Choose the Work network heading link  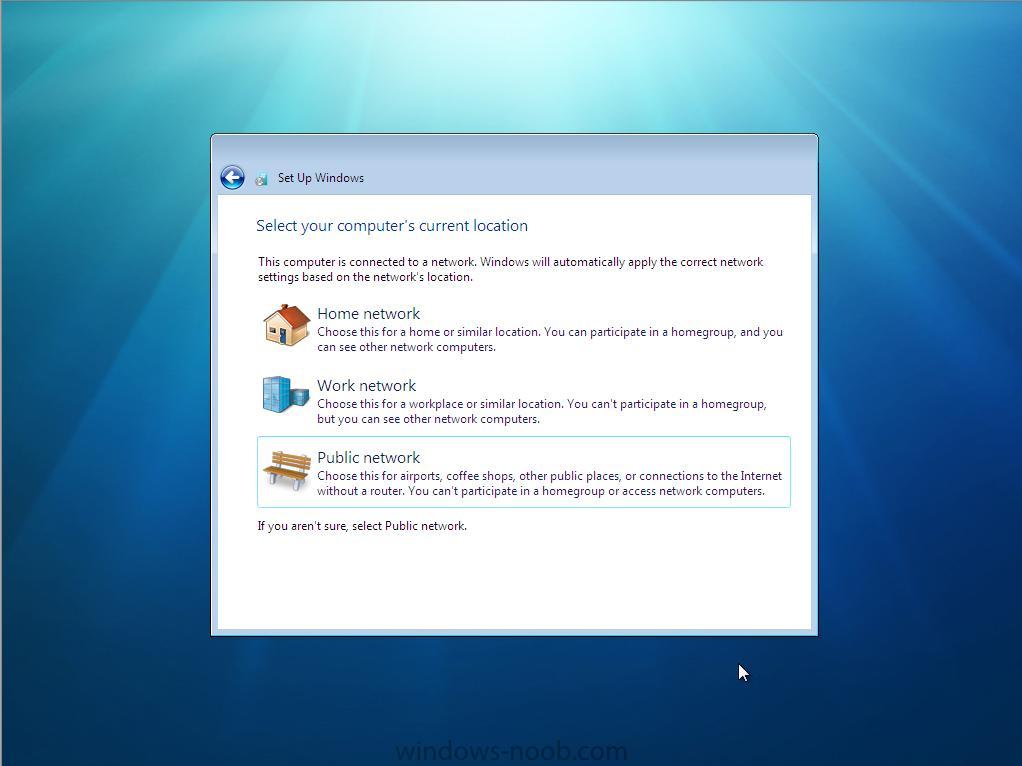(366, 385)
